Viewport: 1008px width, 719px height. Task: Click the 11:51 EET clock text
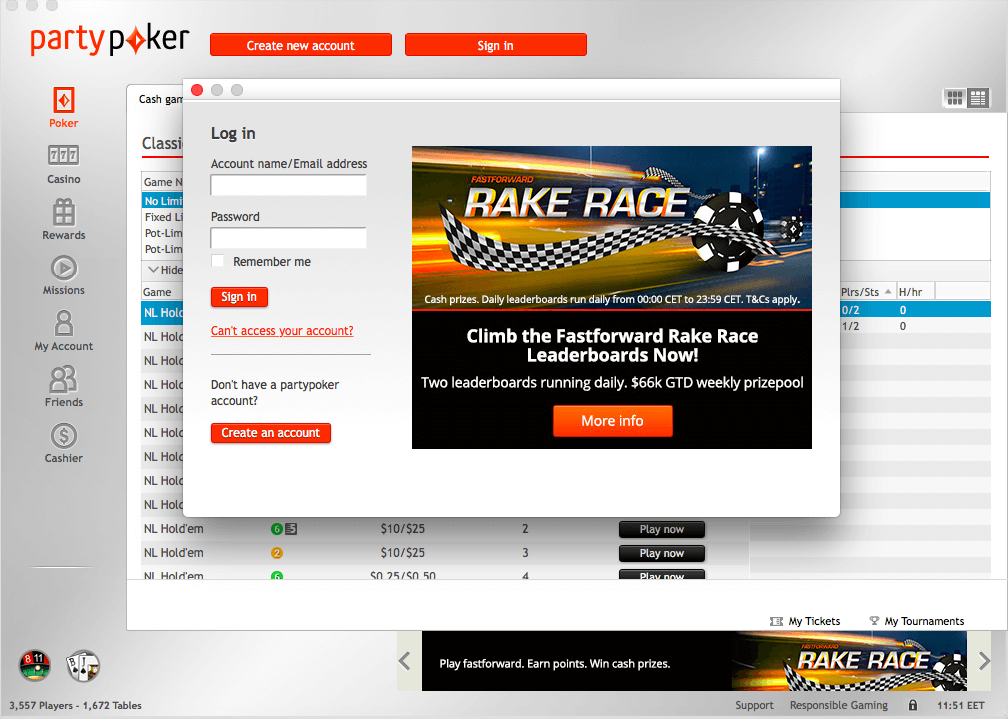(x=960, y=705)
